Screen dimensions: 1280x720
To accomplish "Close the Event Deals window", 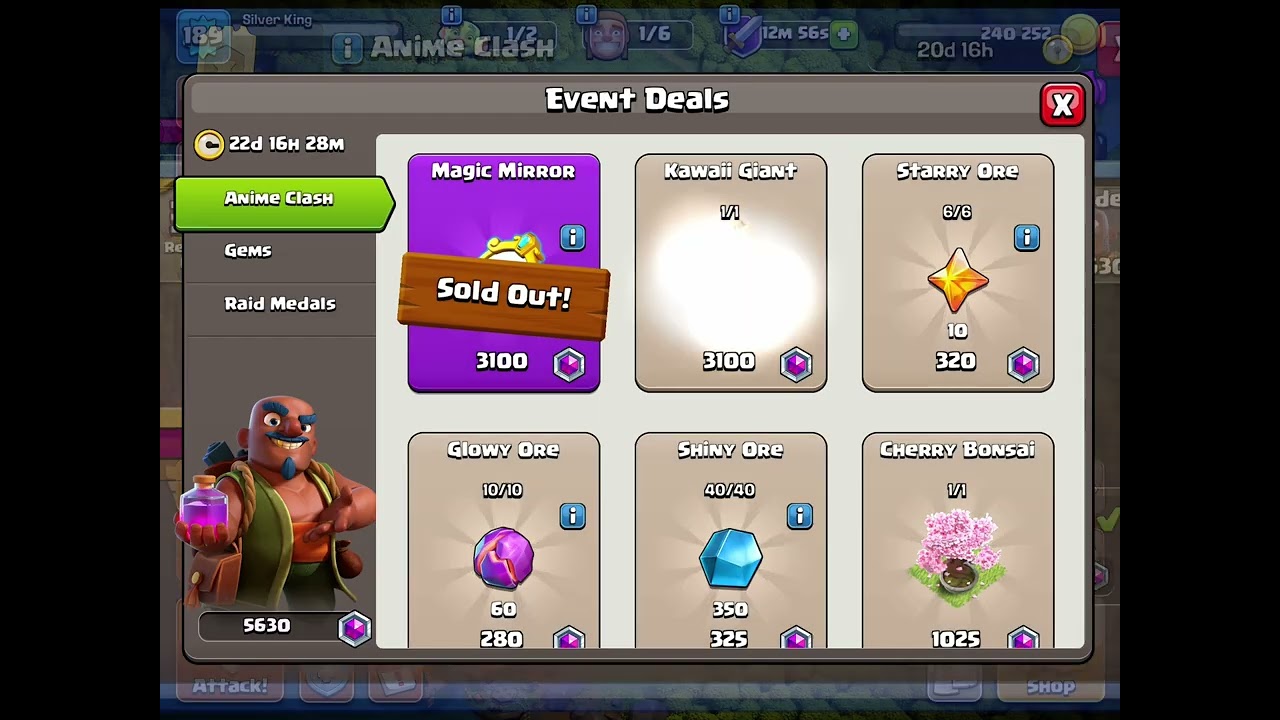I will [1062, 104].
